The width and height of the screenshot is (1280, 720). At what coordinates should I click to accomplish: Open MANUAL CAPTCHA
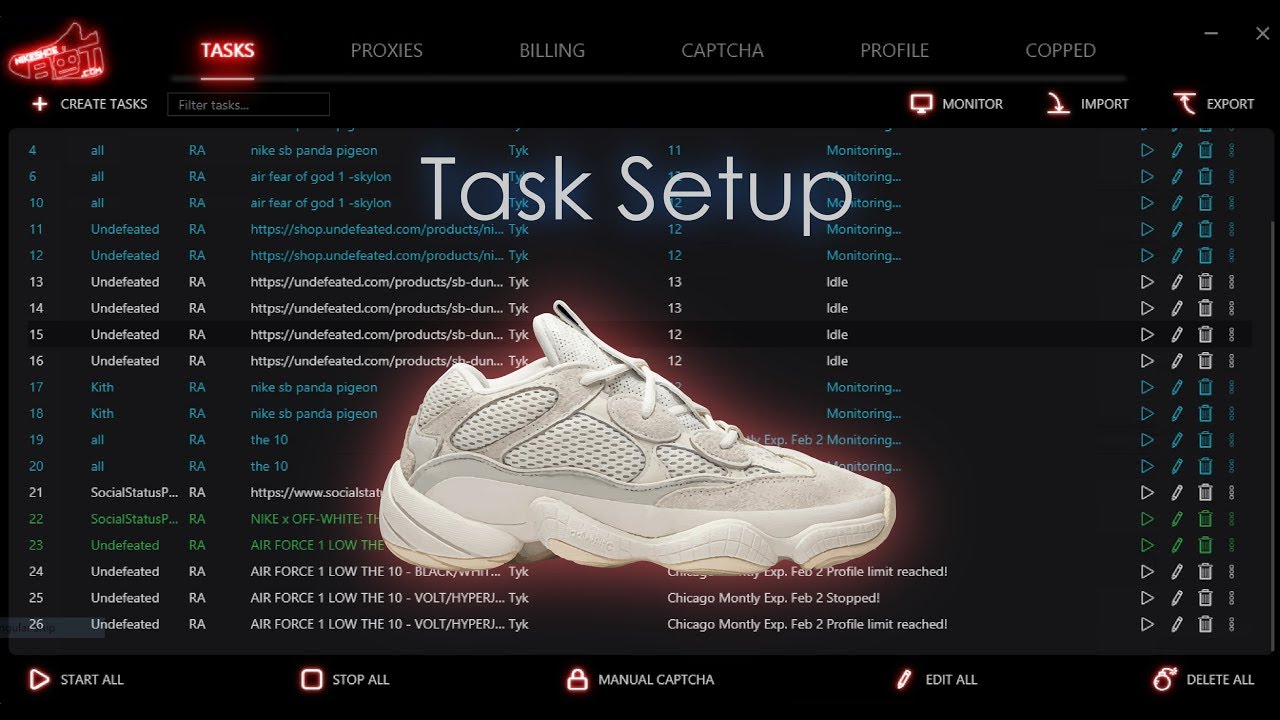tap(640, 680)
